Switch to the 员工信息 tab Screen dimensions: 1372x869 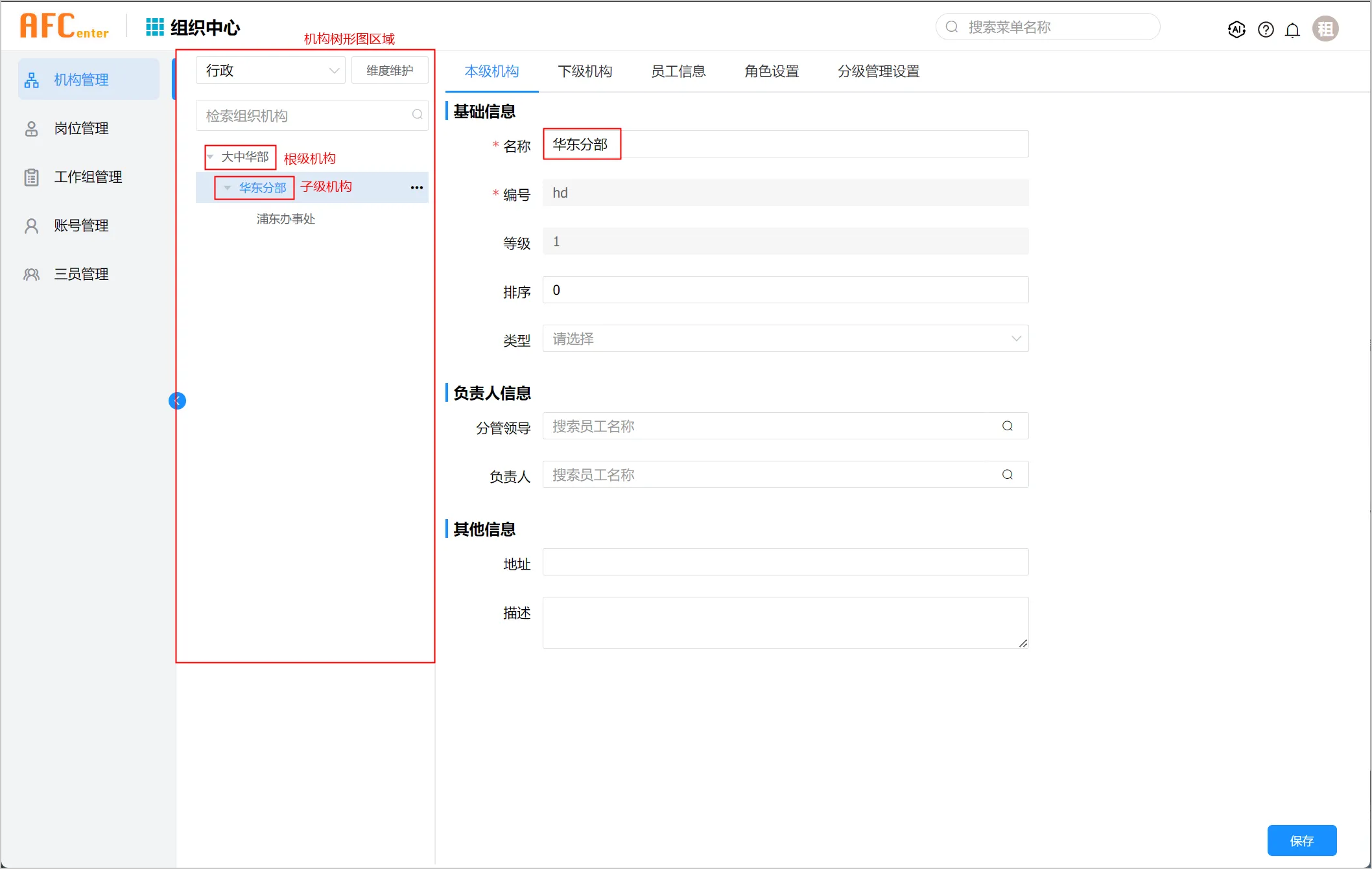tap(678, 71)
